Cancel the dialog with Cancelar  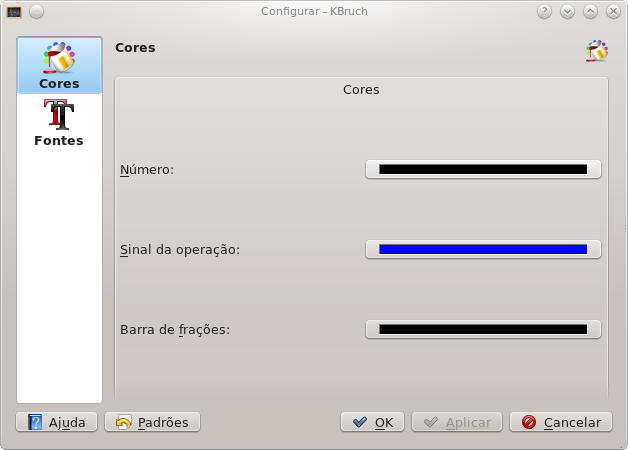(x=561, y=422)
